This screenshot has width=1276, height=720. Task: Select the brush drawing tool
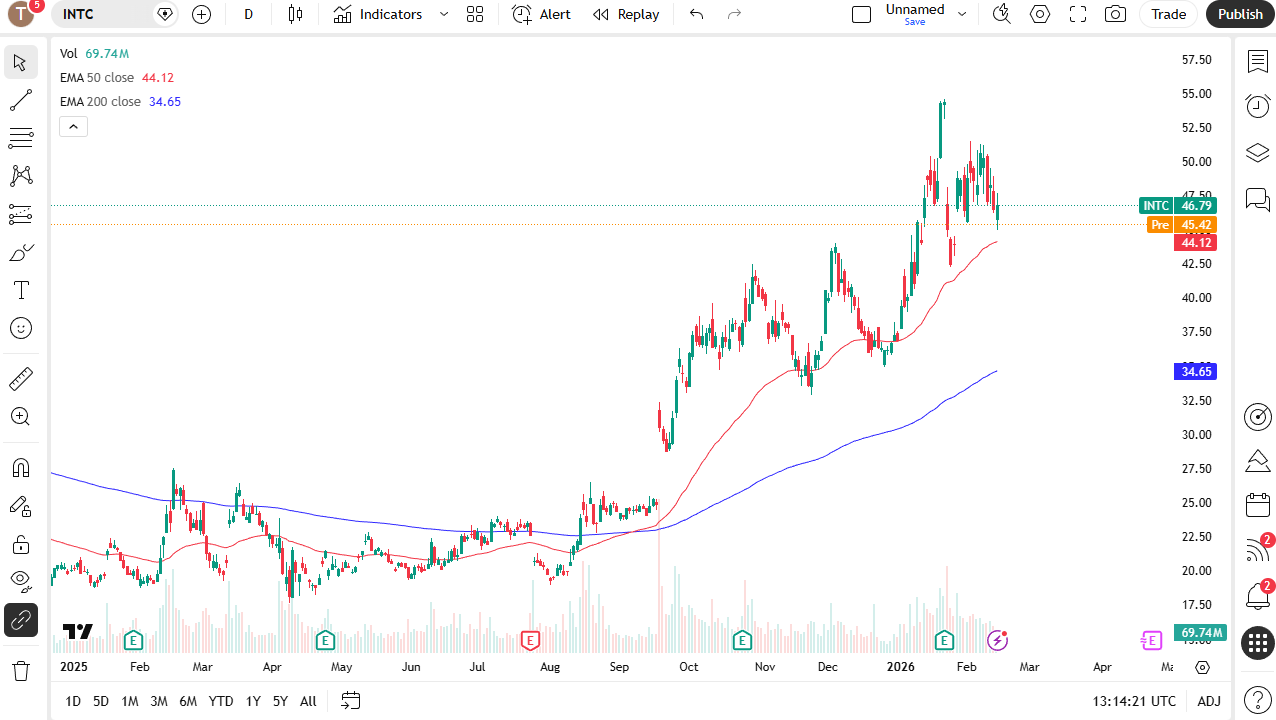tap(20, 252)
